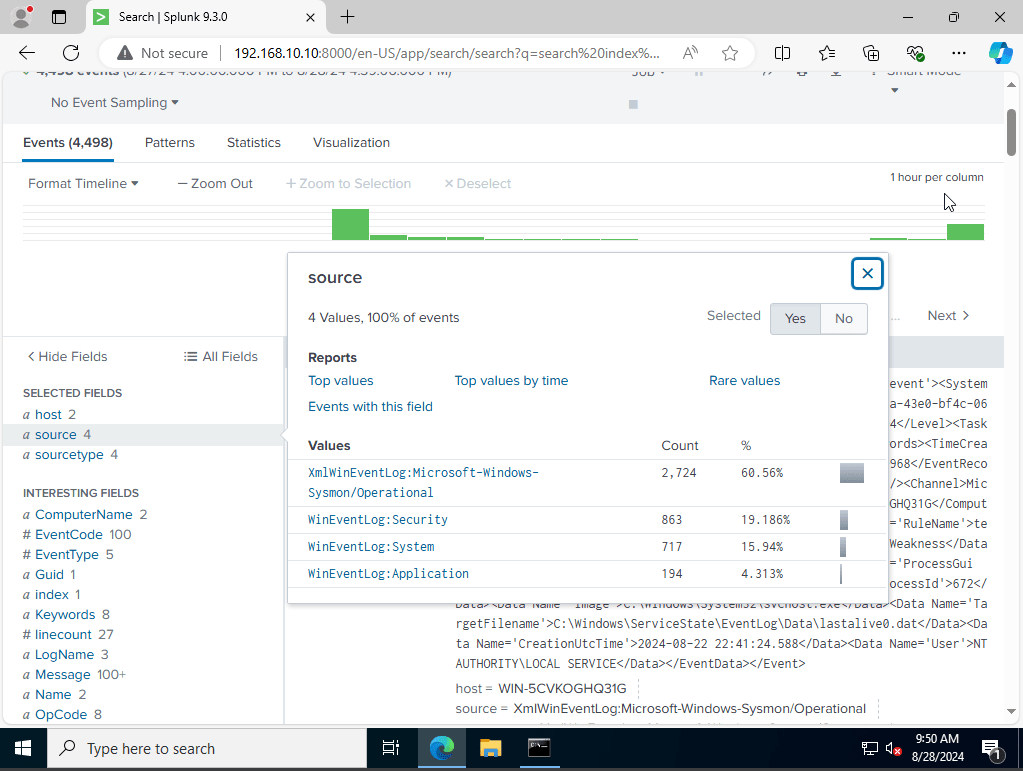Open the EventType field
The image size is (1023, 771).
[x=67, y=554]
